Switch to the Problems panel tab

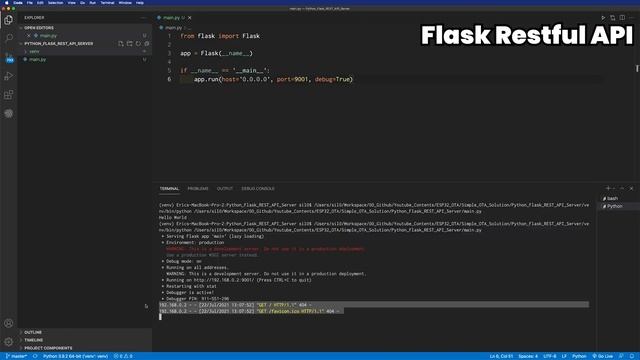198,189
